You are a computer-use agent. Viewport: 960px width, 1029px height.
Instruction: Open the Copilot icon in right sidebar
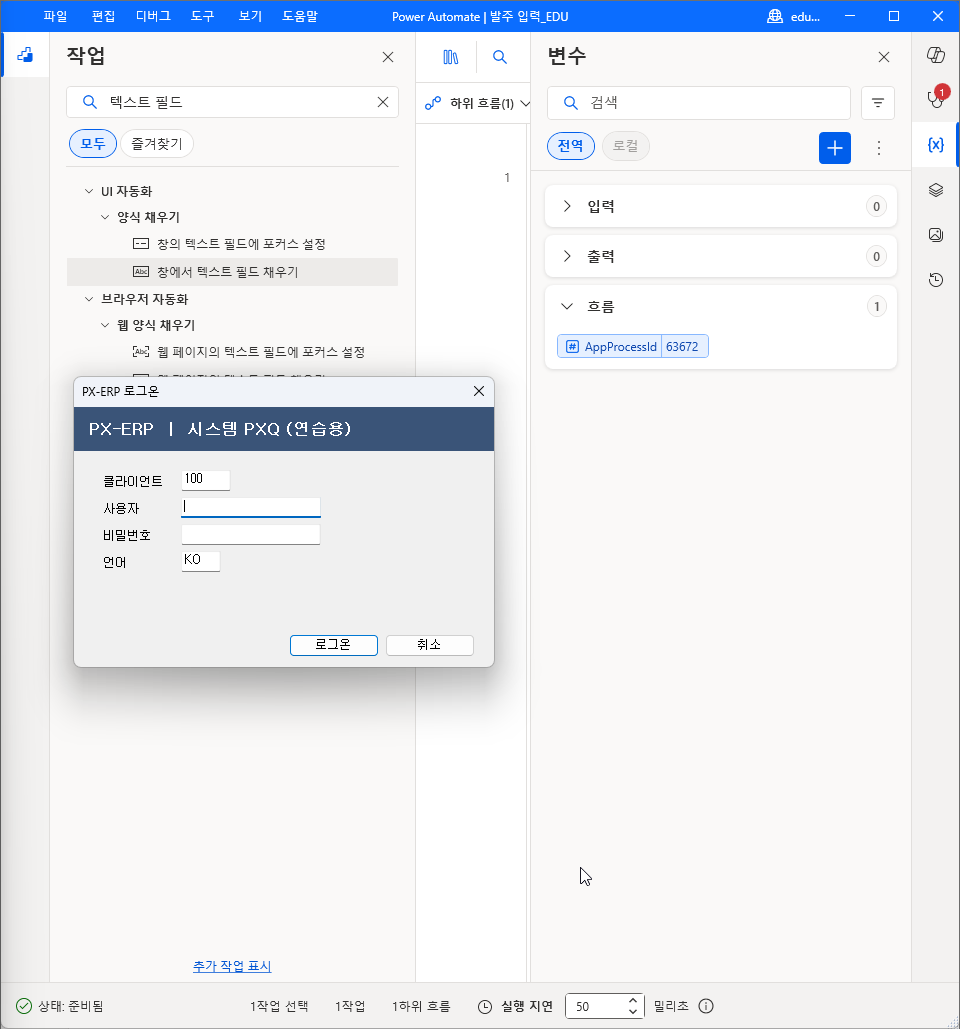[x=936, y=55]
